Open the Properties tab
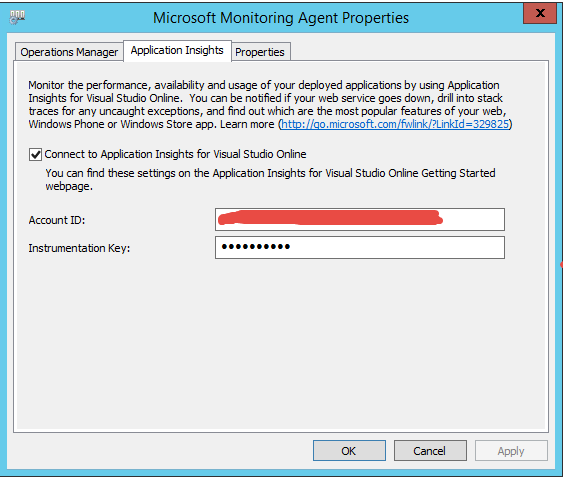Viewport: 563px width, 478px height. pos(260,52)
